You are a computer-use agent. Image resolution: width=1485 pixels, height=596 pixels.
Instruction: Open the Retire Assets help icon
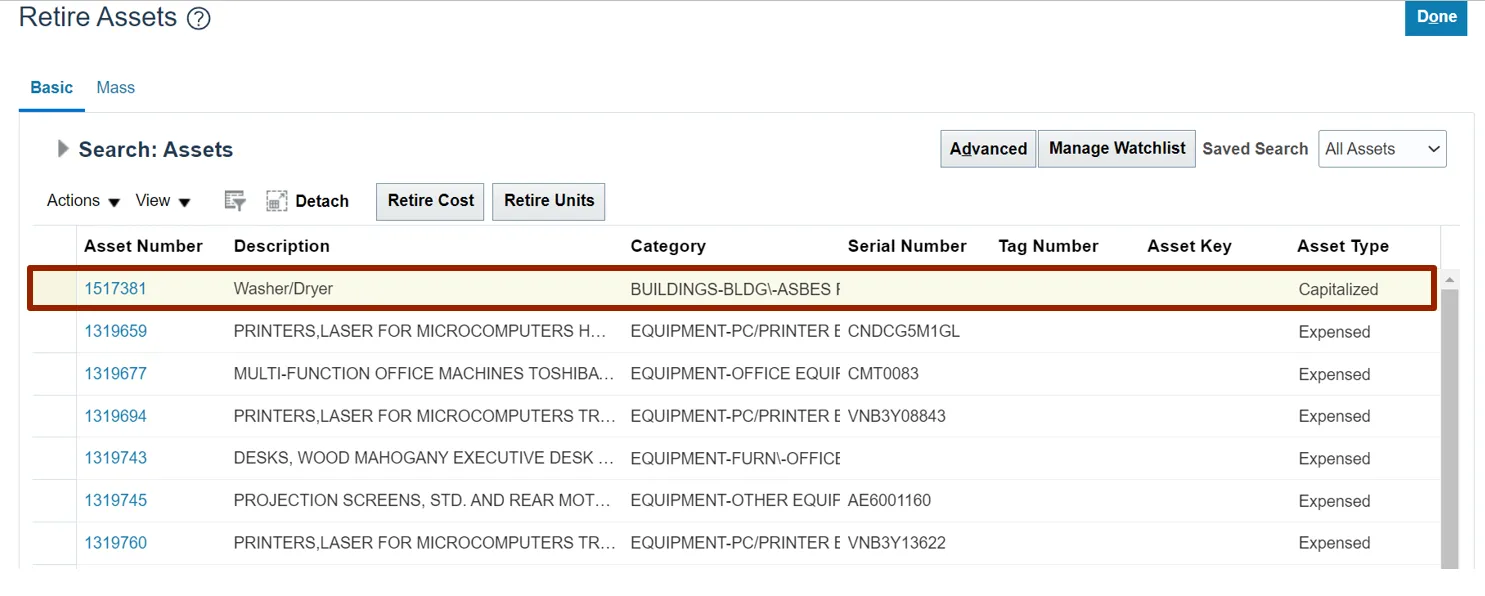click(x=199, y=19)
